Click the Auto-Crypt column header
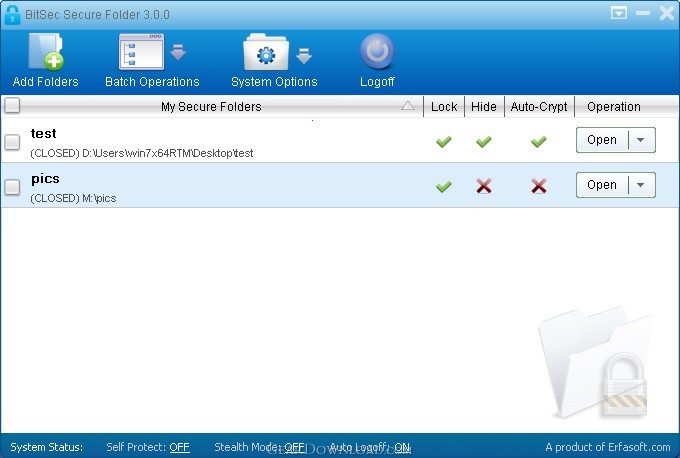Viewport: 680px width, 458px height. coord(539,106)
